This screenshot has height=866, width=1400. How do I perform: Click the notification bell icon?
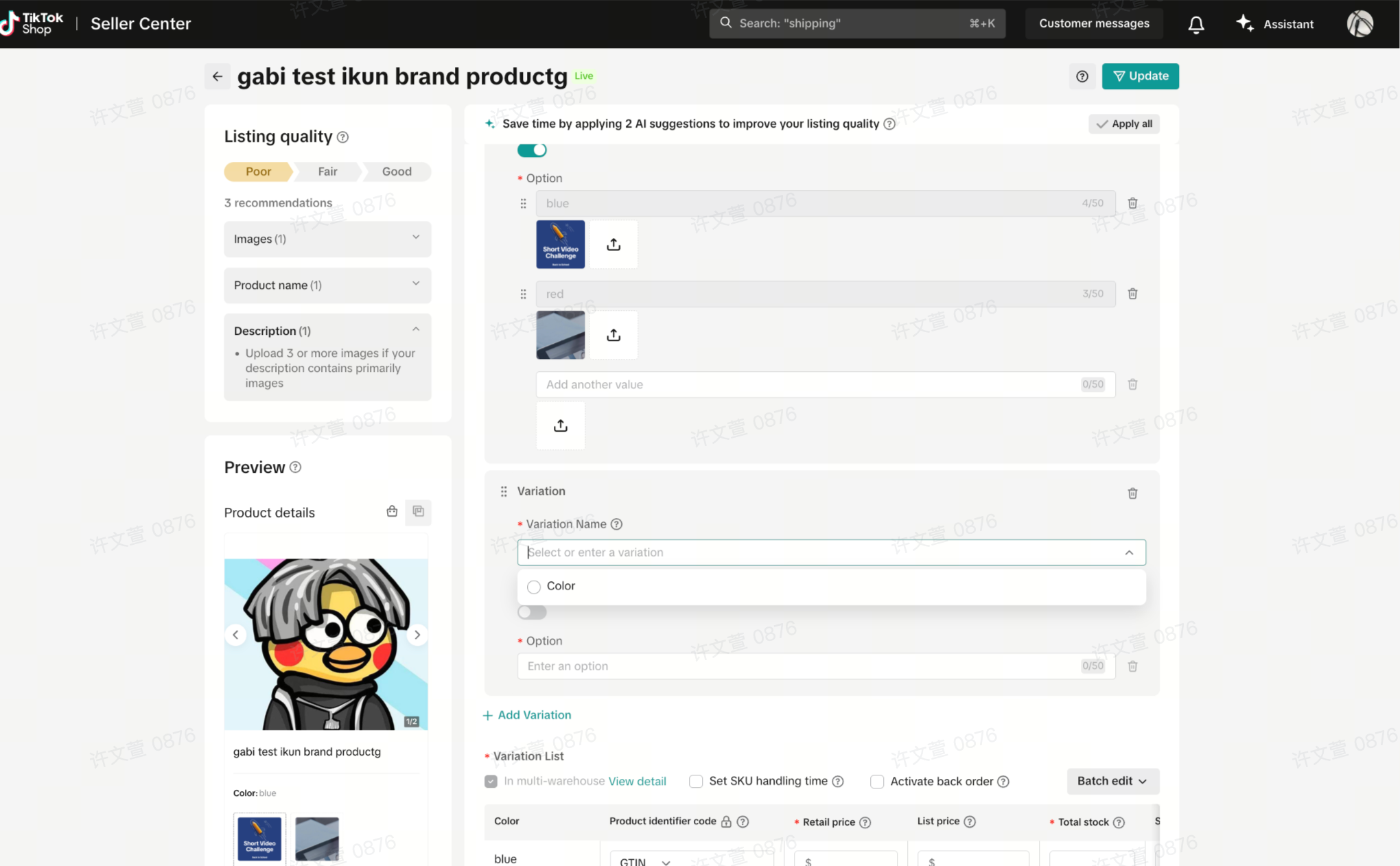coord(1195,25)
